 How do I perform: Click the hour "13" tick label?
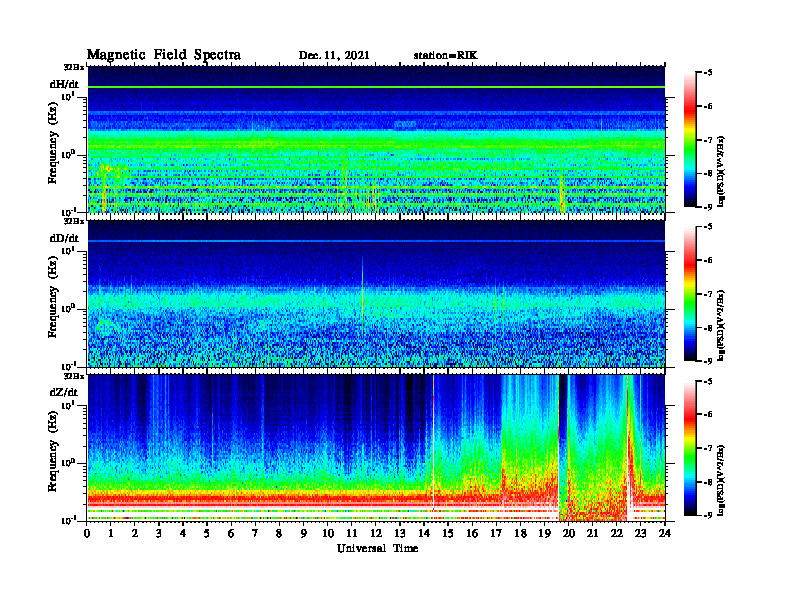400,534
